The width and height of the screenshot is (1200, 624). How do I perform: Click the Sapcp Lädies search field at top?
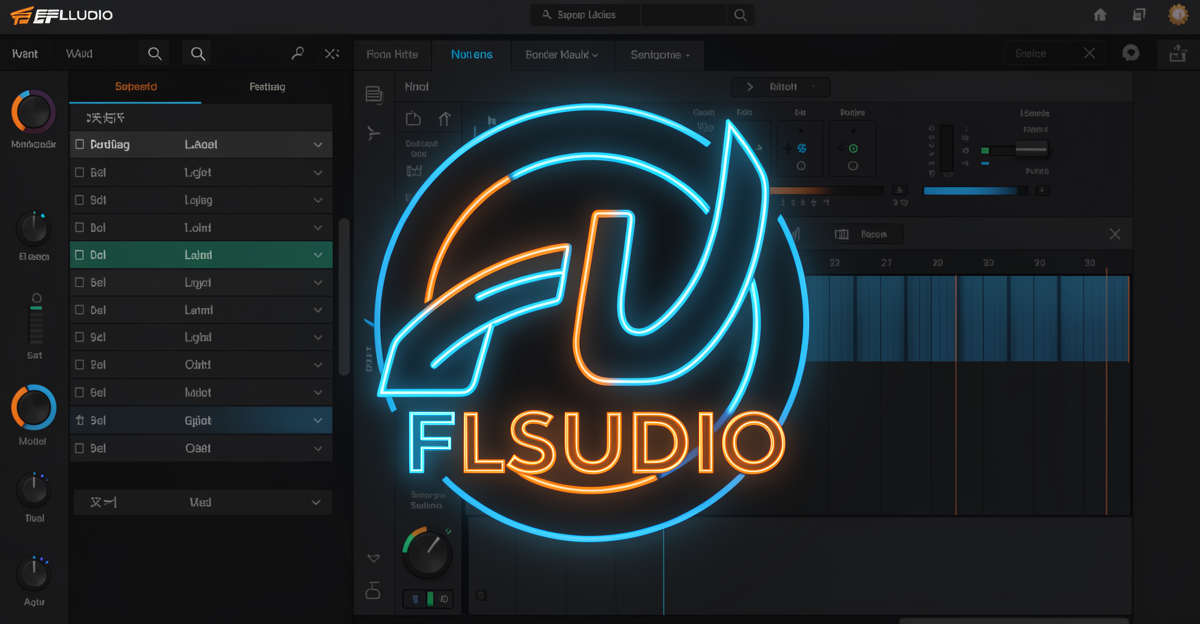click(x=585, y=15)
